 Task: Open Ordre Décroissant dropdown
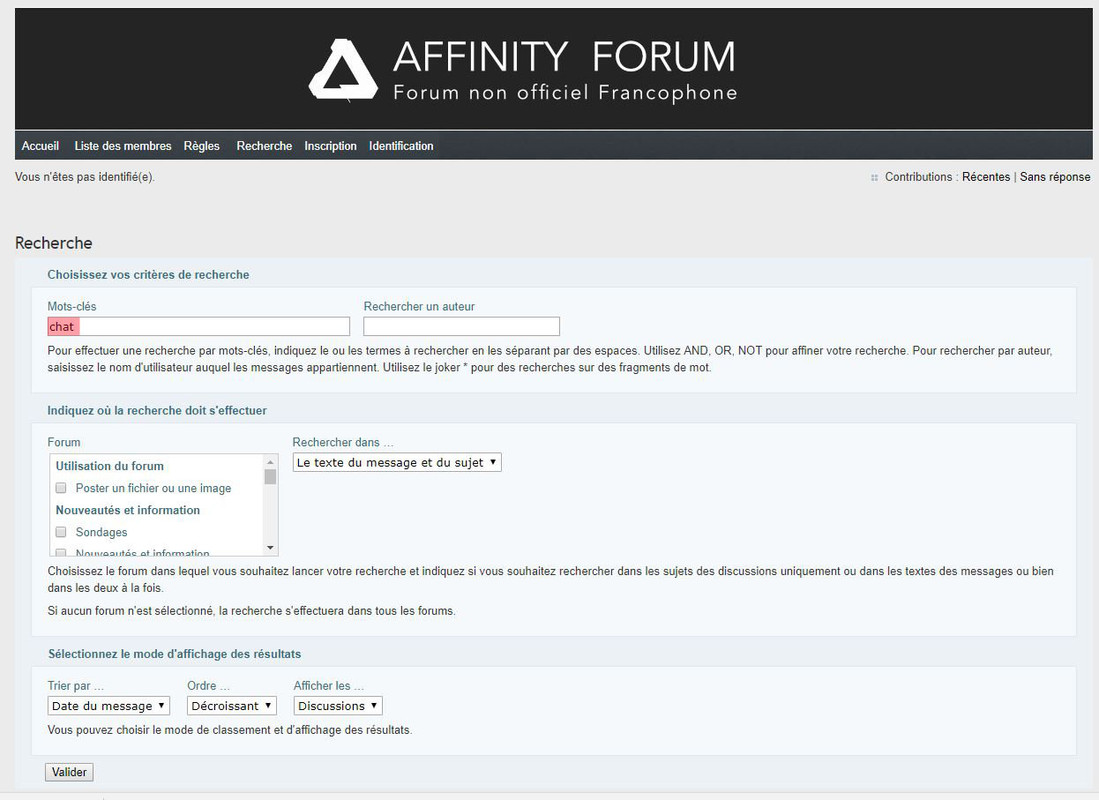point(231,705)
